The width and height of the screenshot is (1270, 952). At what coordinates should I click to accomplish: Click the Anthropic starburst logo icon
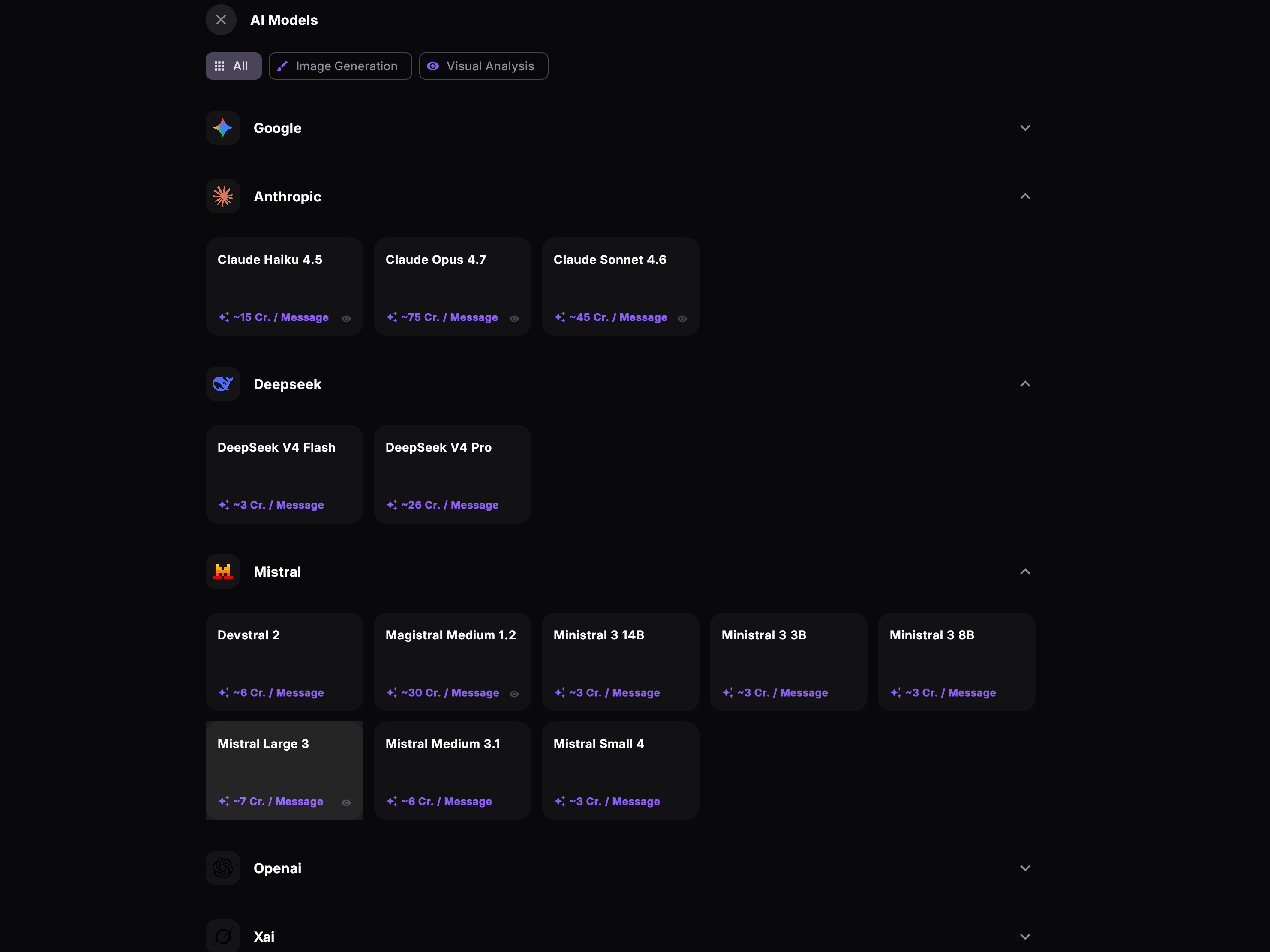click(x=223, y=196)
